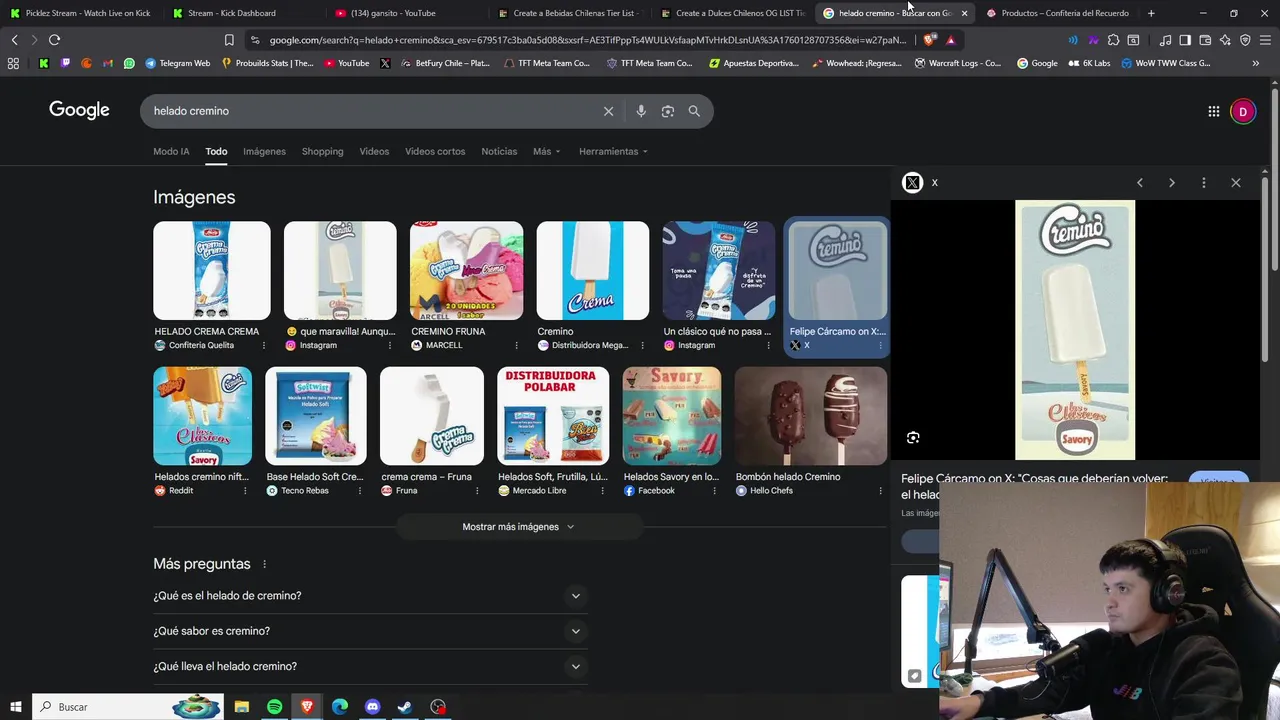Open the Google apps grid
The image size is (1280, 720).
1213,111
